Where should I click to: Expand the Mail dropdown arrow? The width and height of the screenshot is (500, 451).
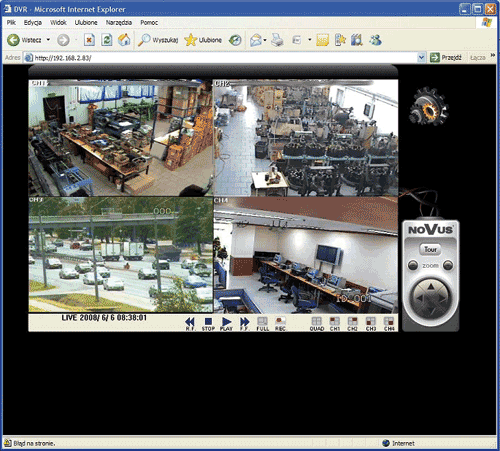265,40
